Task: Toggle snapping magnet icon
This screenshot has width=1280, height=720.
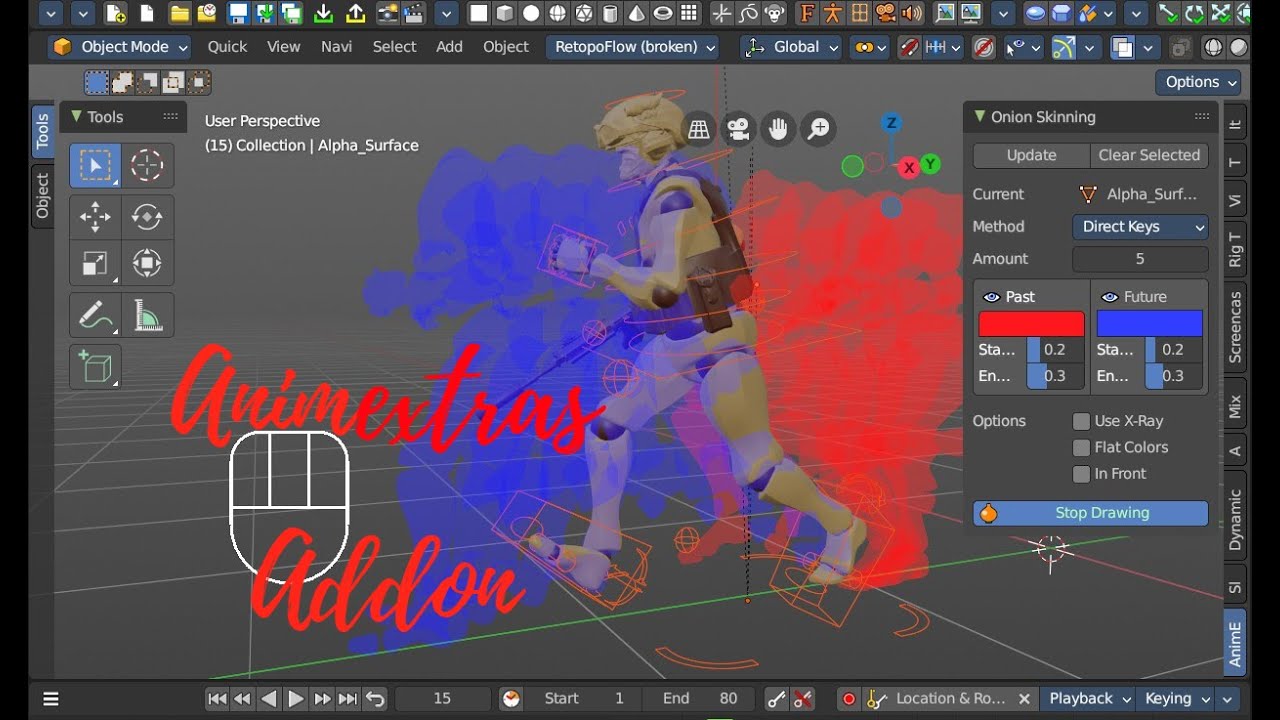Action: [909, 47]
